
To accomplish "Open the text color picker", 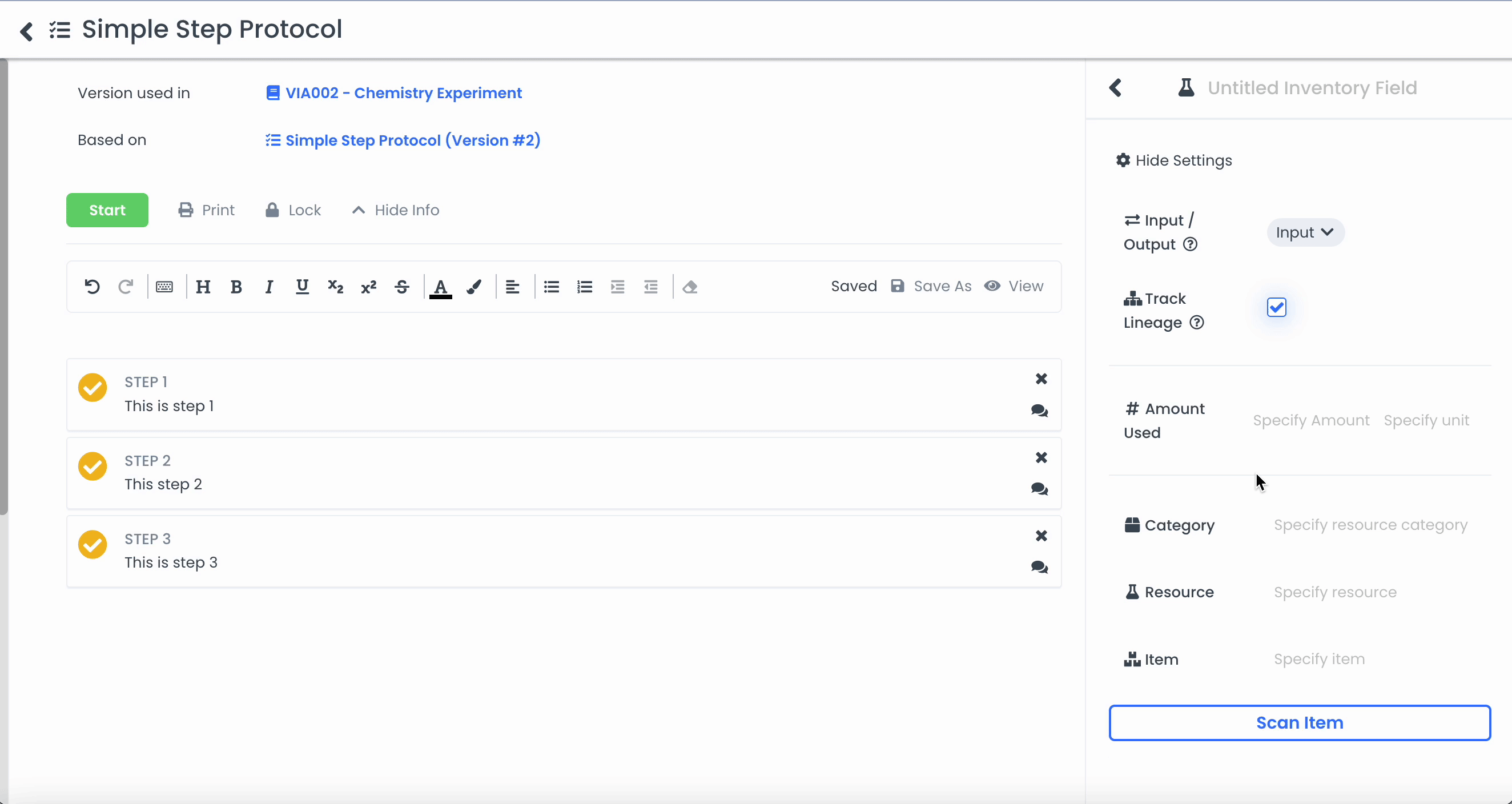I will point(441,287).
